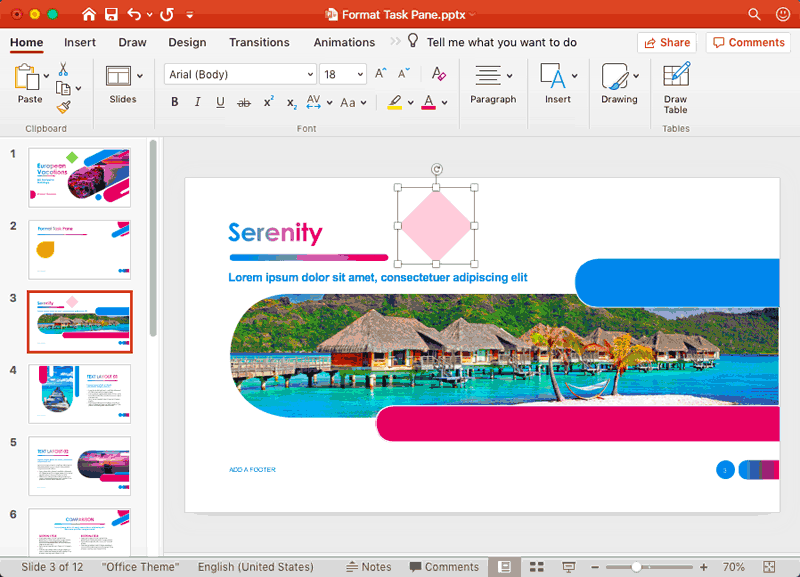800x577 pixels.
Task: Click the Fit Slide to Window icon
Action: [x=768, y=567]
